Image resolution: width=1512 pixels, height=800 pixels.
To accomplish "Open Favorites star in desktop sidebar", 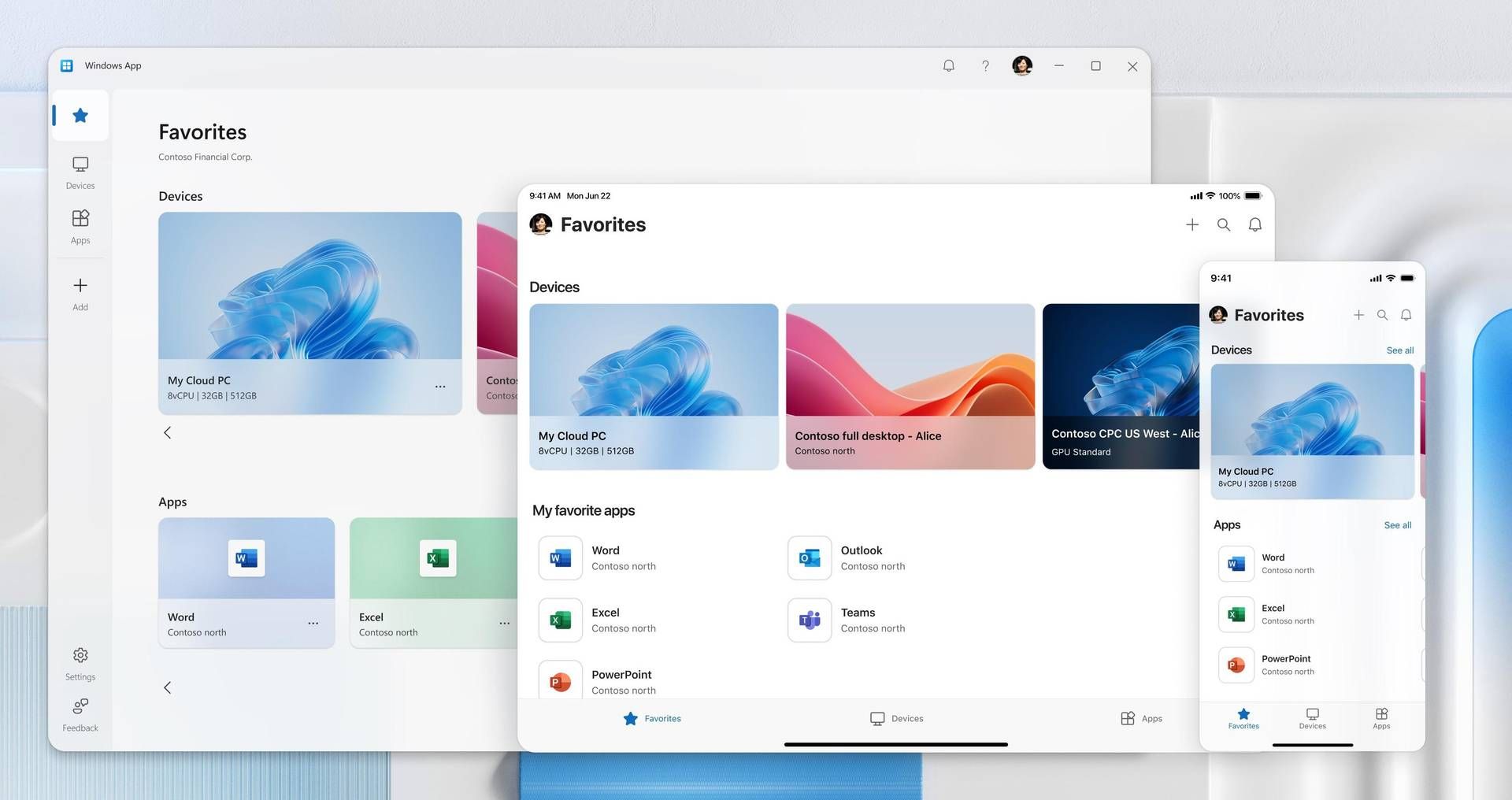I will (x=80, y=116).
